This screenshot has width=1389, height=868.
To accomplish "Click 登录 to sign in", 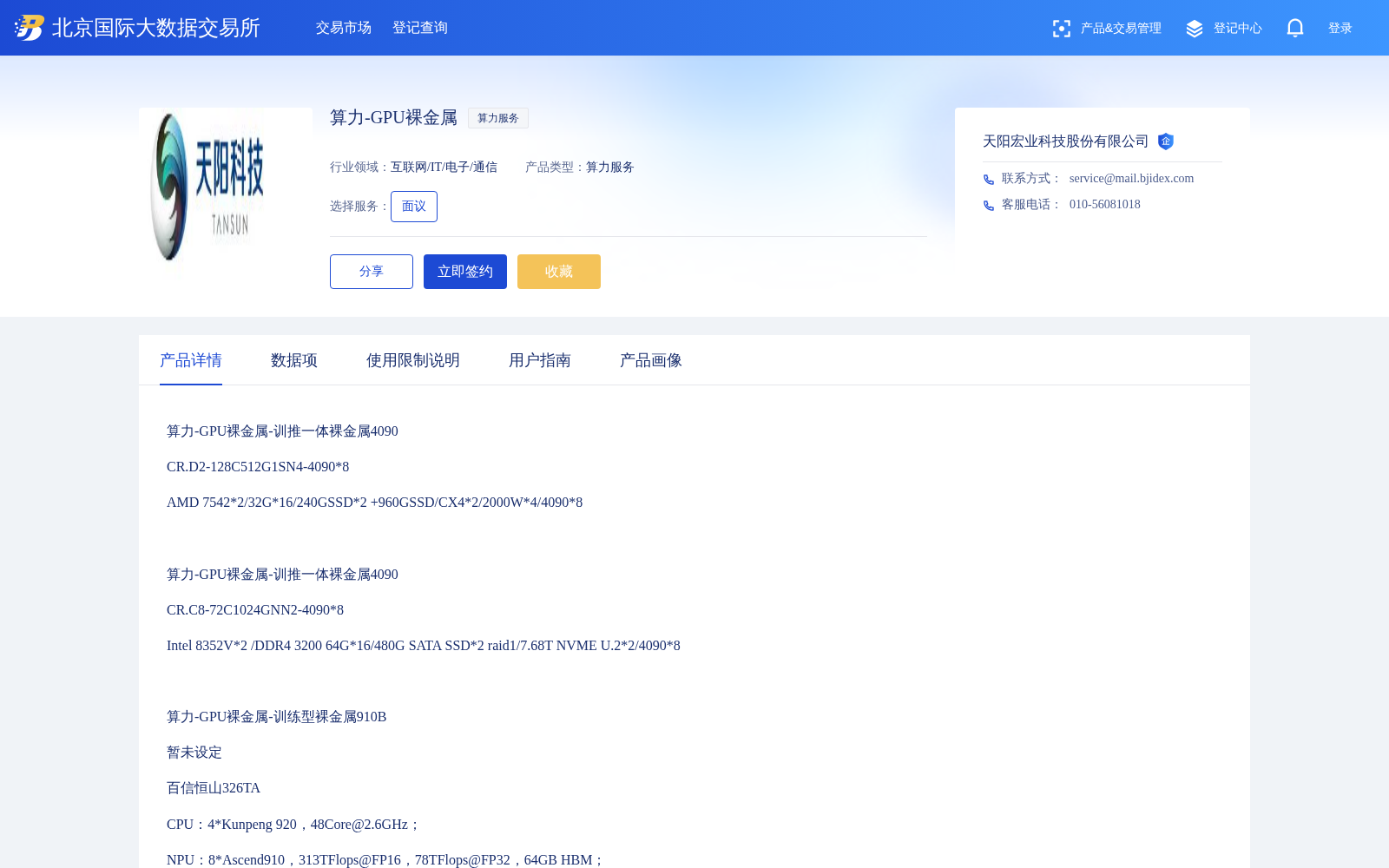I will click(1340, 29).
